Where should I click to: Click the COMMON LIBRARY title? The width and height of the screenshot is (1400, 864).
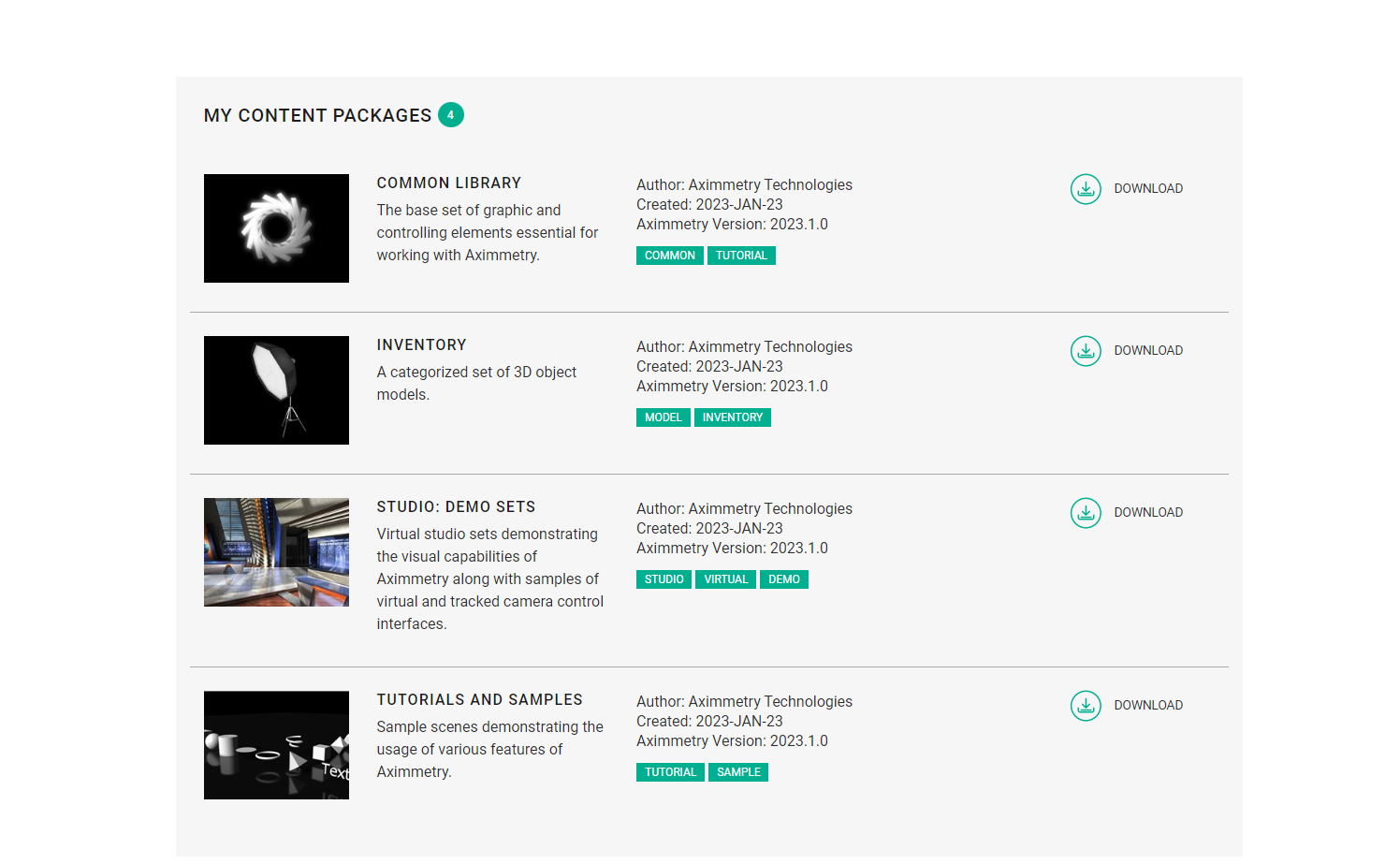pos(449,183)
